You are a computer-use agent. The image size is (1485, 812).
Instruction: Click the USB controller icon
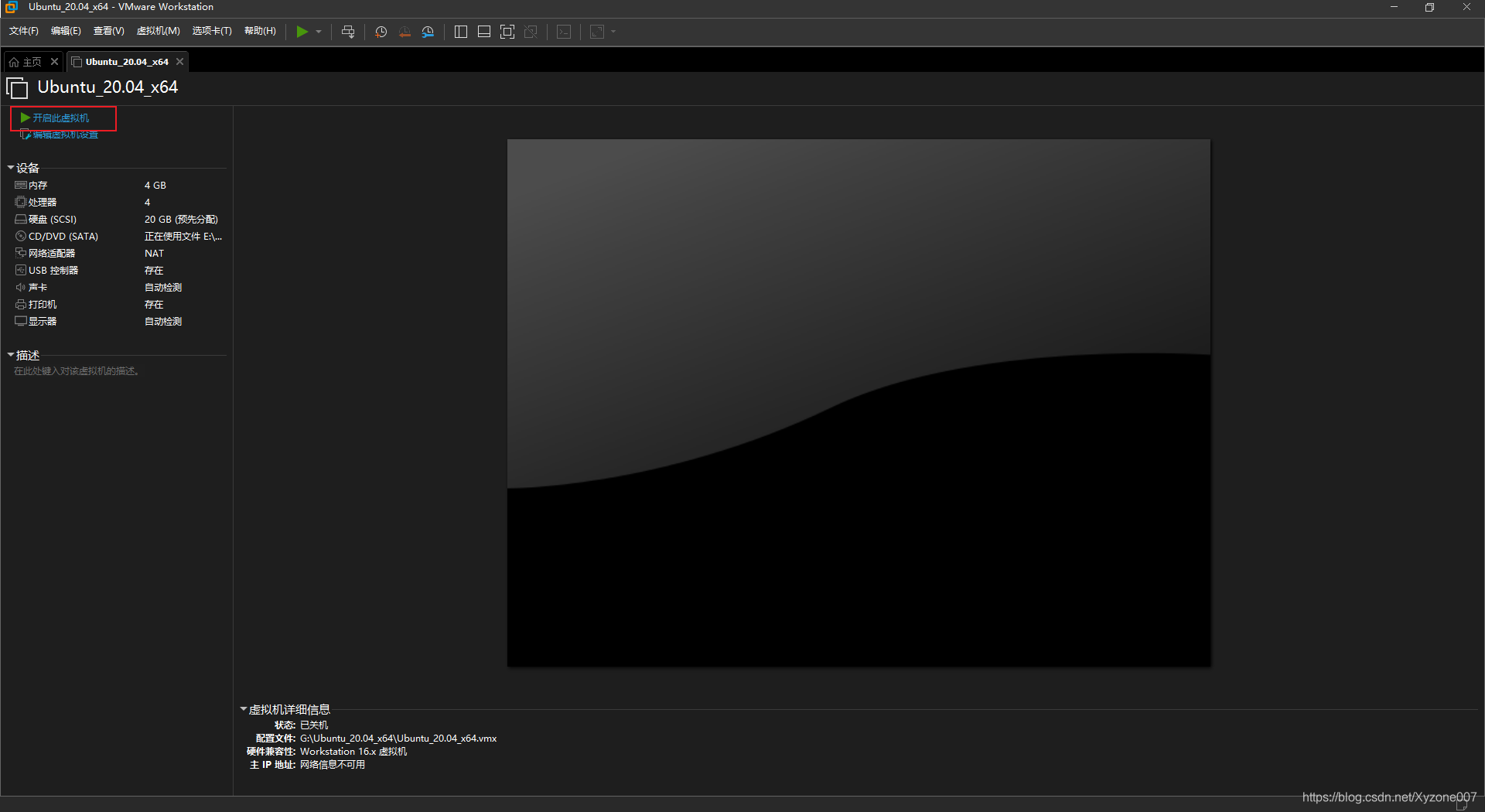click(21, 271)
